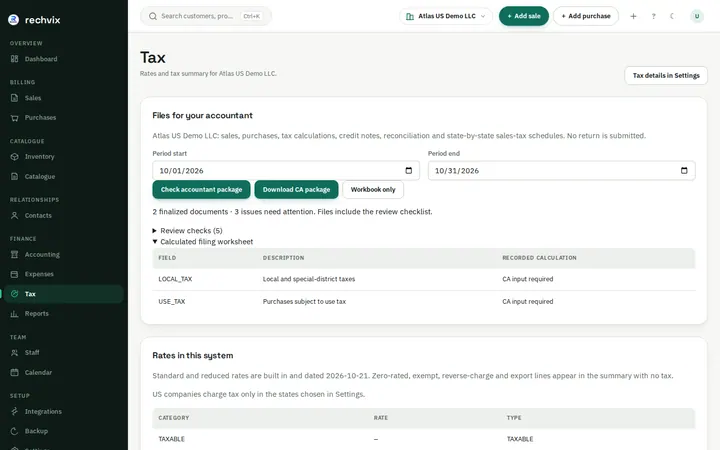Select 'Purchases subject to use tax' description
The height and width of the screenshot is (450, 720).
tap(304, 302)
